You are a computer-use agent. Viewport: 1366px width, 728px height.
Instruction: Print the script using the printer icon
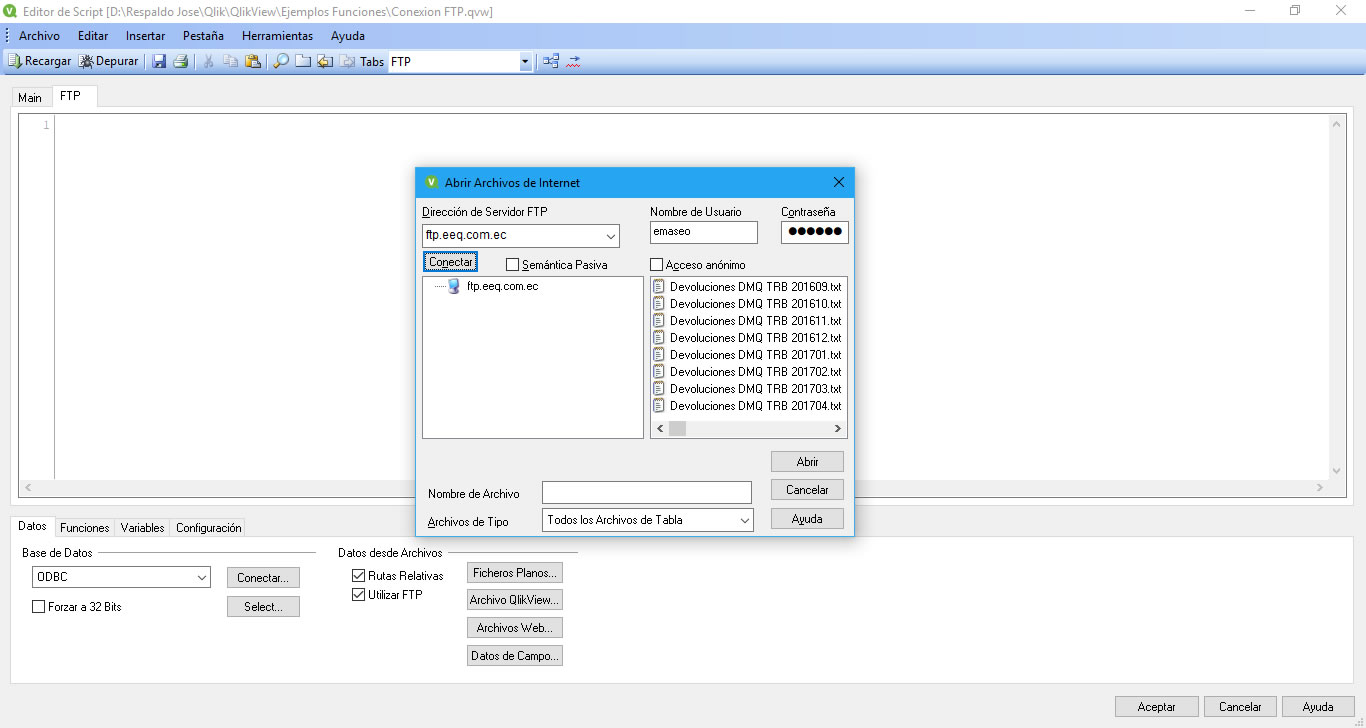181,61
